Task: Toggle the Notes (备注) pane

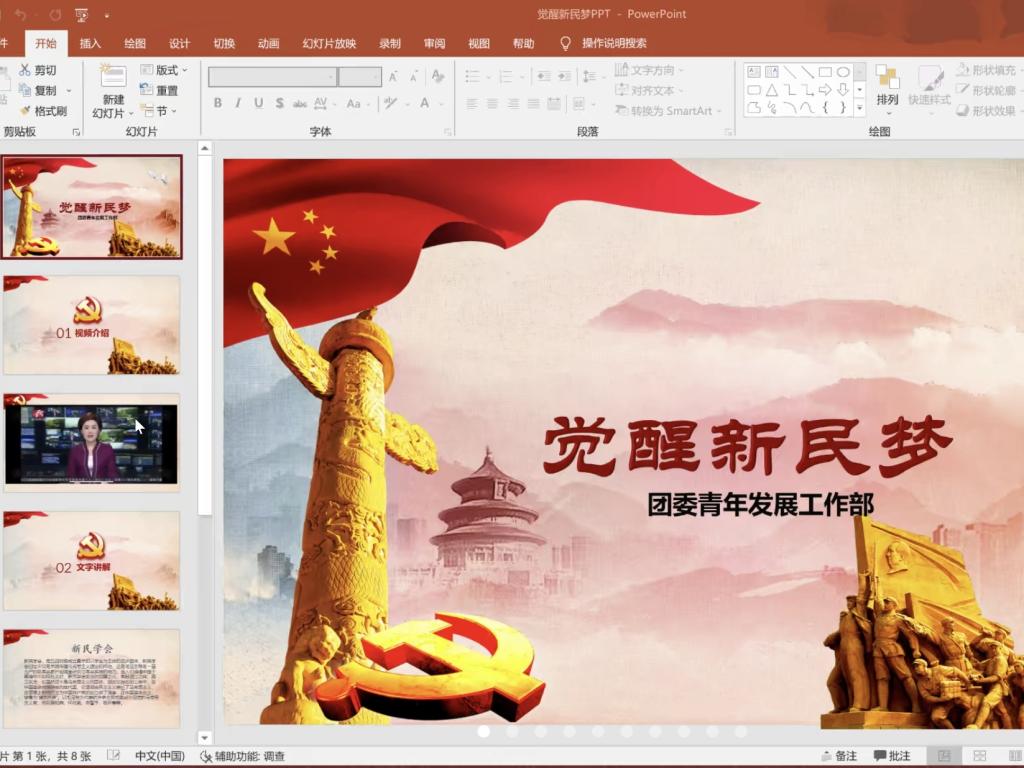Action: point(838,756)
